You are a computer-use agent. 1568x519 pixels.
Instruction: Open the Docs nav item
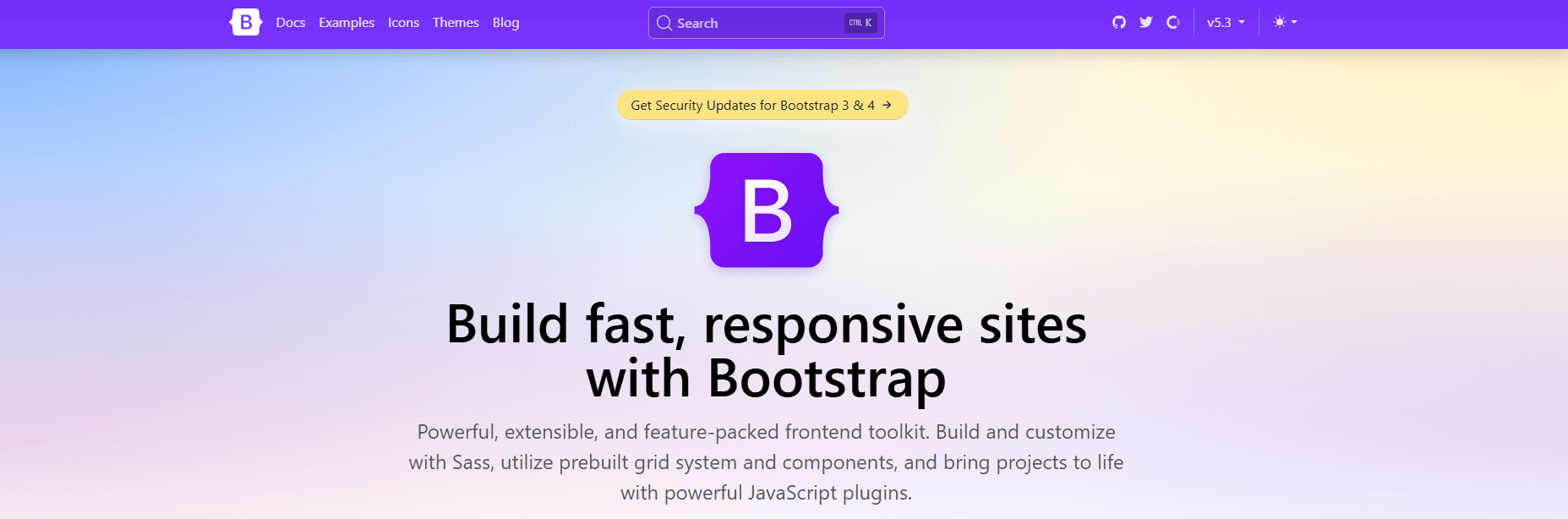coord(291,23)
